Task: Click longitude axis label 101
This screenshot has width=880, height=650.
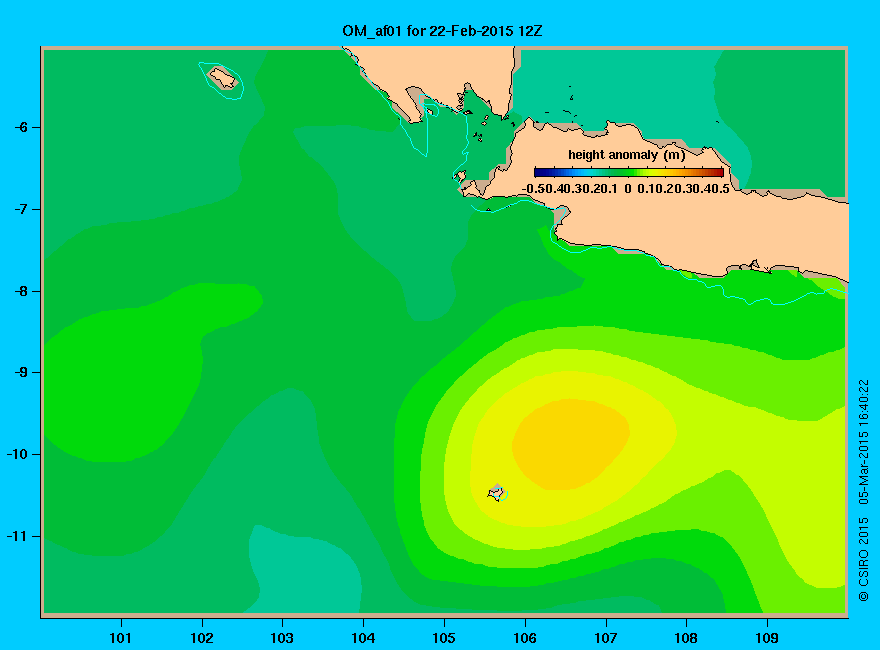Action: 120,638
